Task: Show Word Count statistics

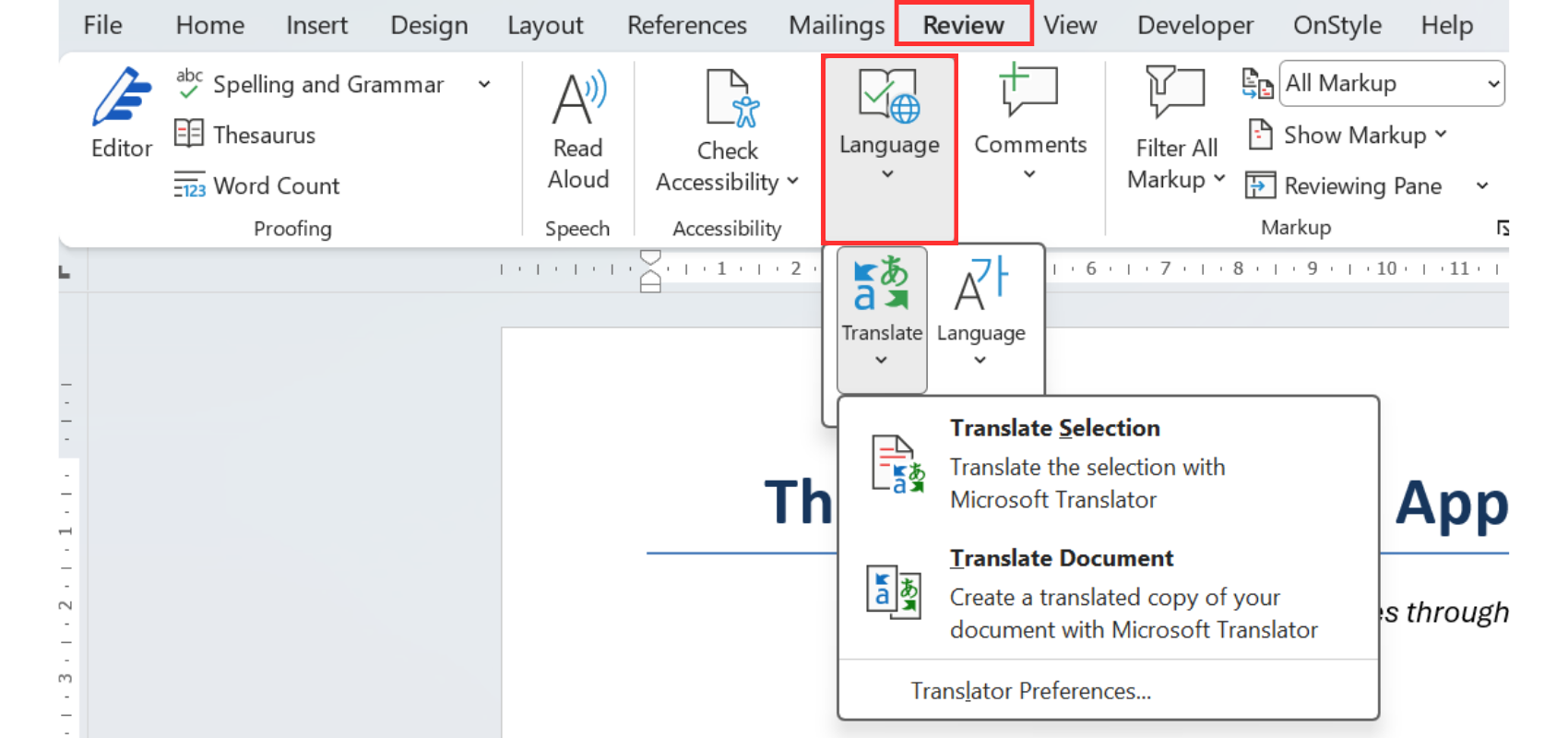Action: 257,185
